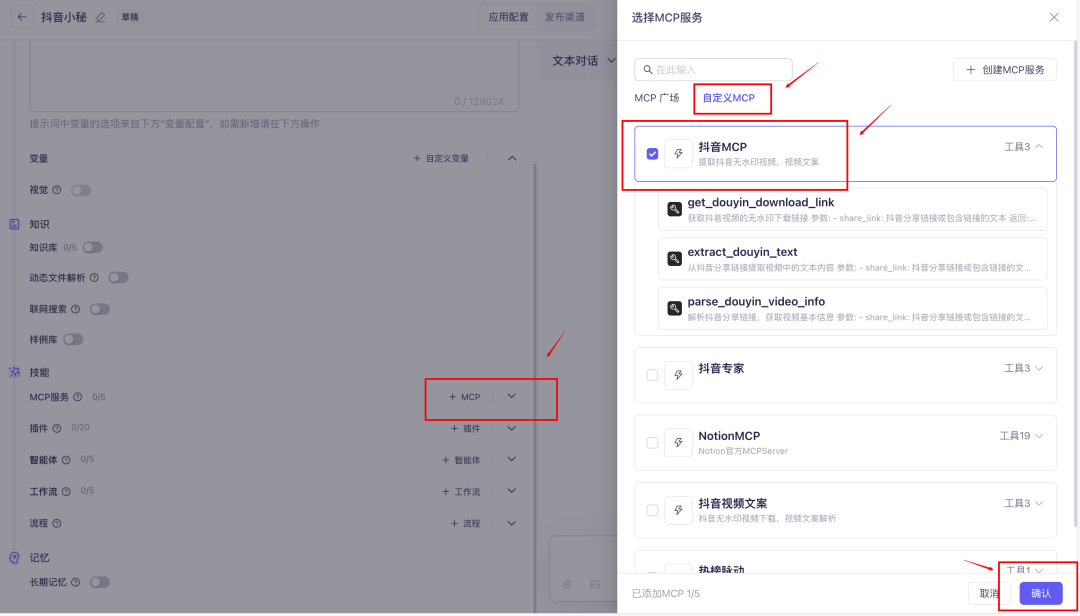Click the image upload icon in chat

pos(595,584)
